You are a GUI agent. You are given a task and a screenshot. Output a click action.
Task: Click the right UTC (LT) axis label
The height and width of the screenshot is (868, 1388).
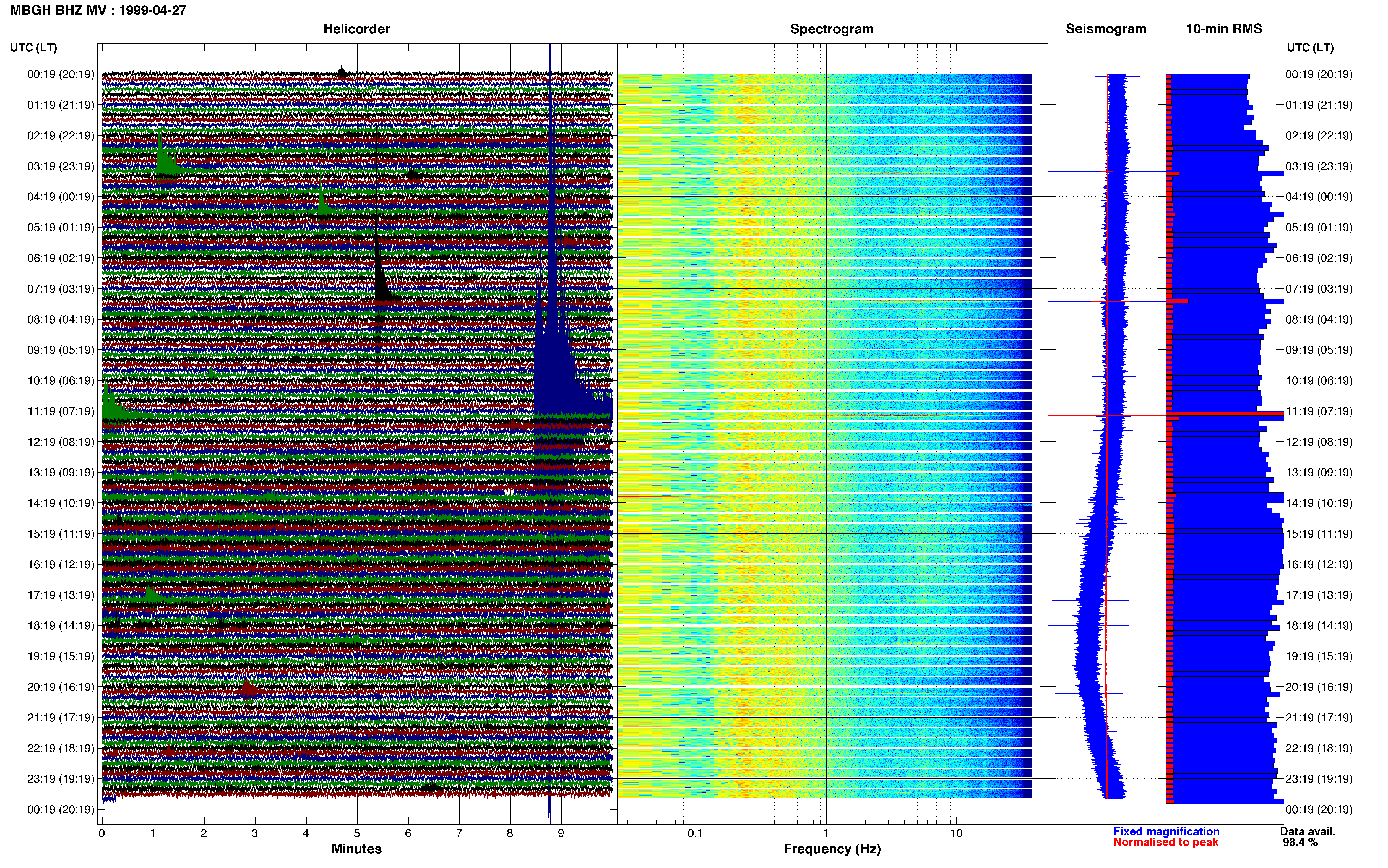point(1310,48)
